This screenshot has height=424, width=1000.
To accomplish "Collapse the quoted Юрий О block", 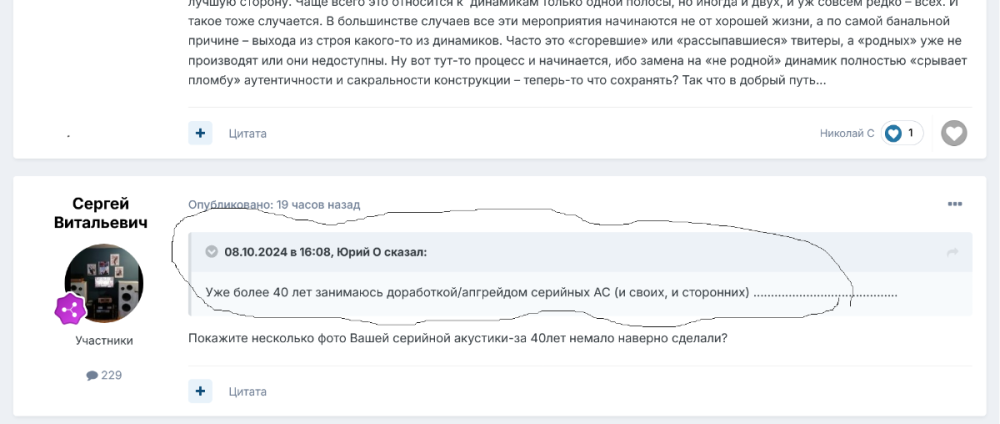I will pyautogui.click(x=211, y=252).
